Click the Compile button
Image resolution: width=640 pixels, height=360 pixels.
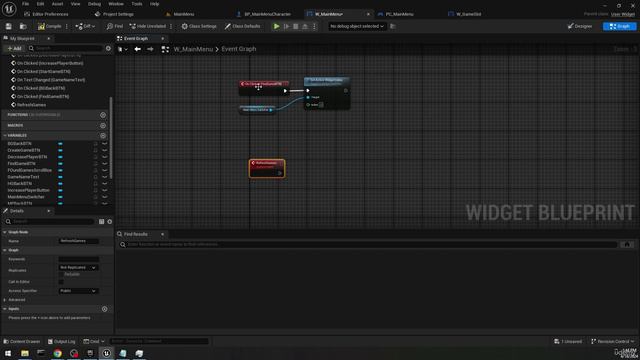point(49,26)
